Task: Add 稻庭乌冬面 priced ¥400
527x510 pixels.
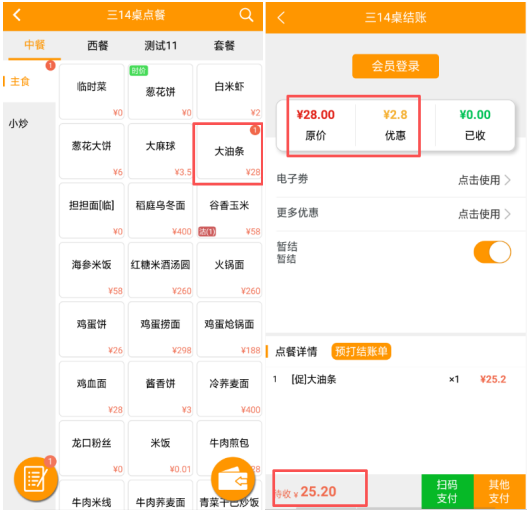Action: [x=161, y=210]
